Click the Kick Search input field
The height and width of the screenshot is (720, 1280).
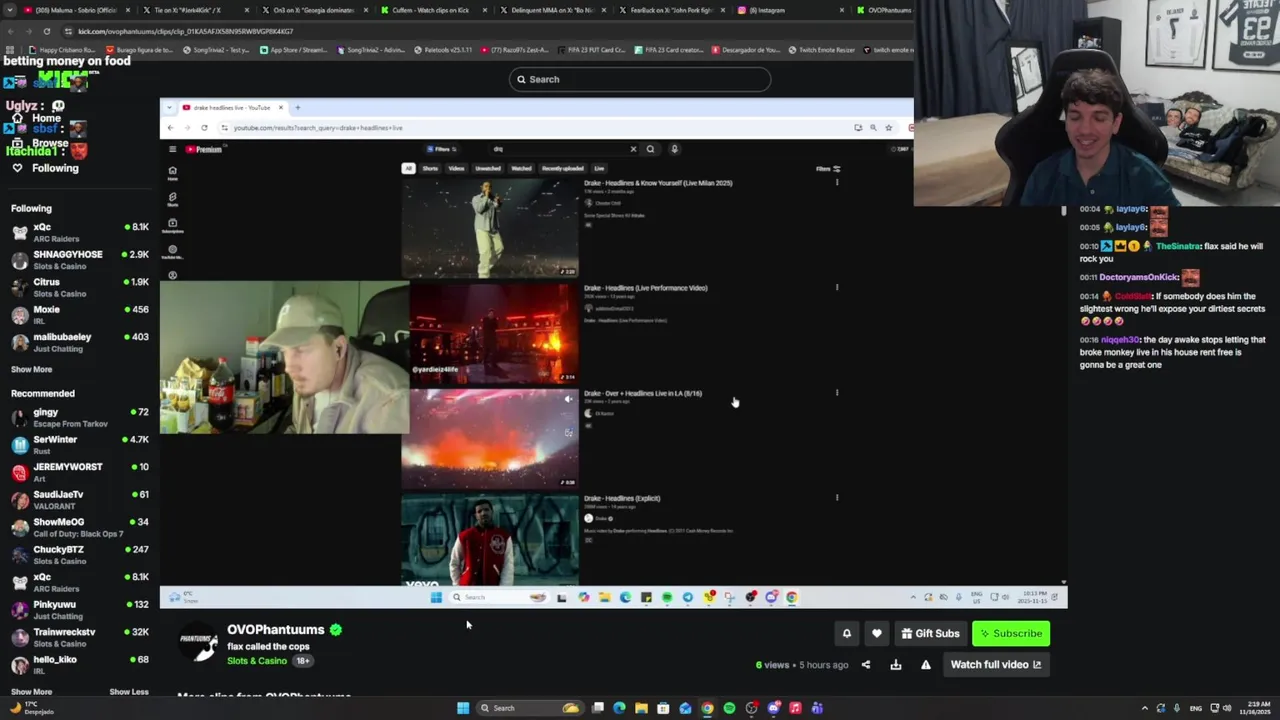pyautogui.click(x=640, y=79)
